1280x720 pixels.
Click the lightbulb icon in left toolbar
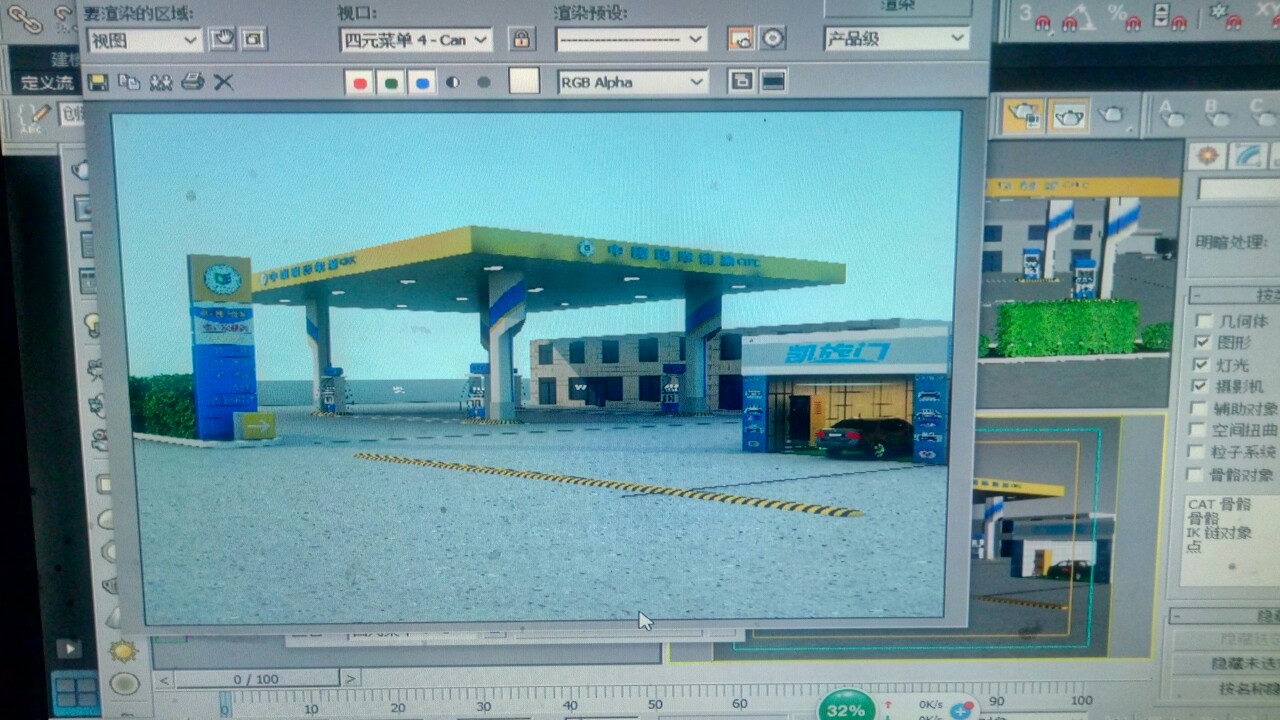pyautogui.click(x=92, y=325)
